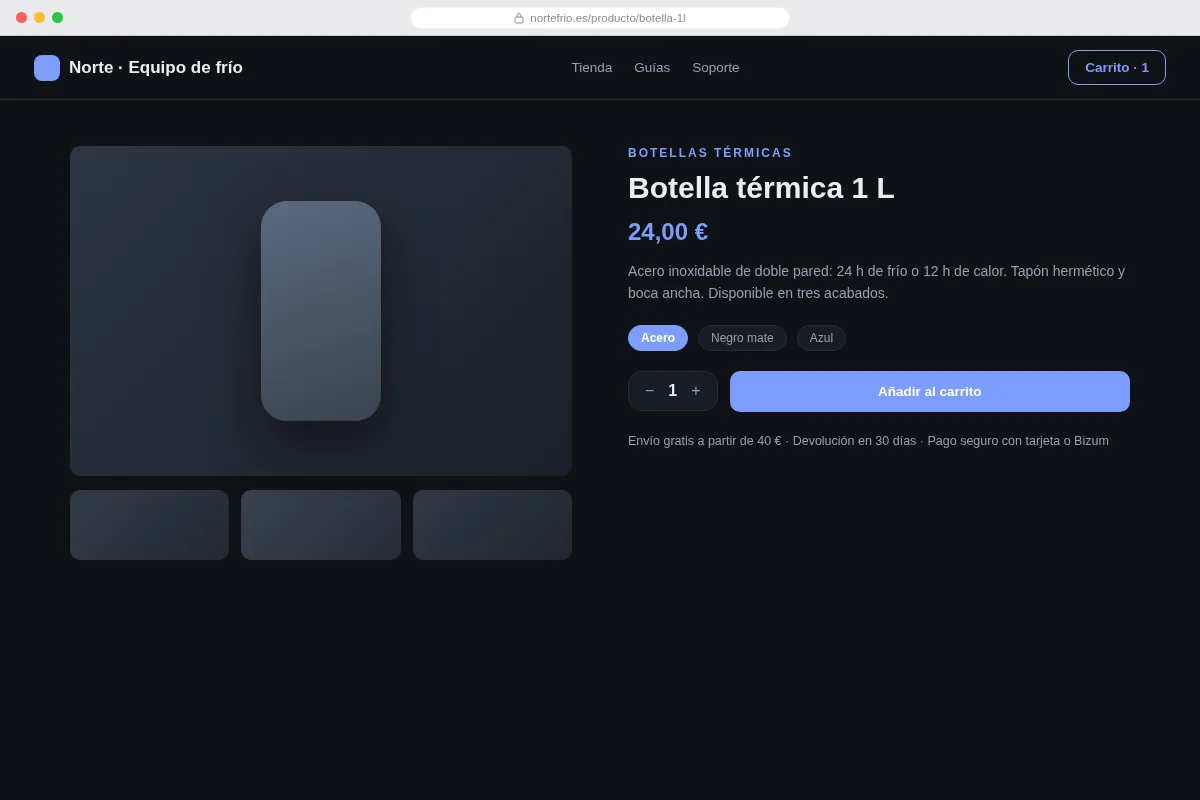The height and width of the screenshot is (800, 1200).
Task: Click the quantity value 1
Action: point(673,391)
